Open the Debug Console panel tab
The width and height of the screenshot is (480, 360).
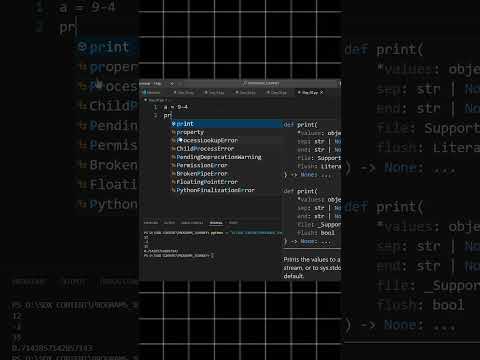[x=192, y=223]
